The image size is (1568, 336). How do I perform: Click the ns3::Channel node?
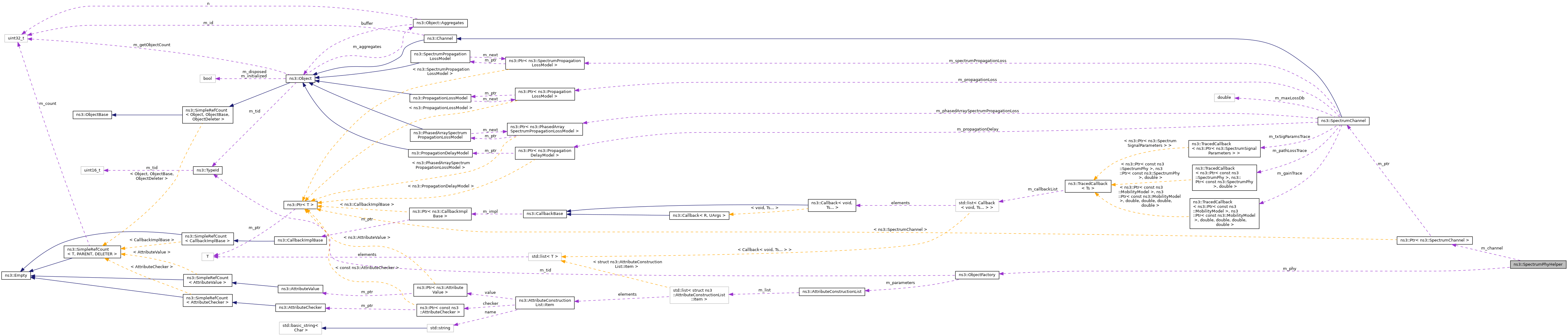coord(441,38)
